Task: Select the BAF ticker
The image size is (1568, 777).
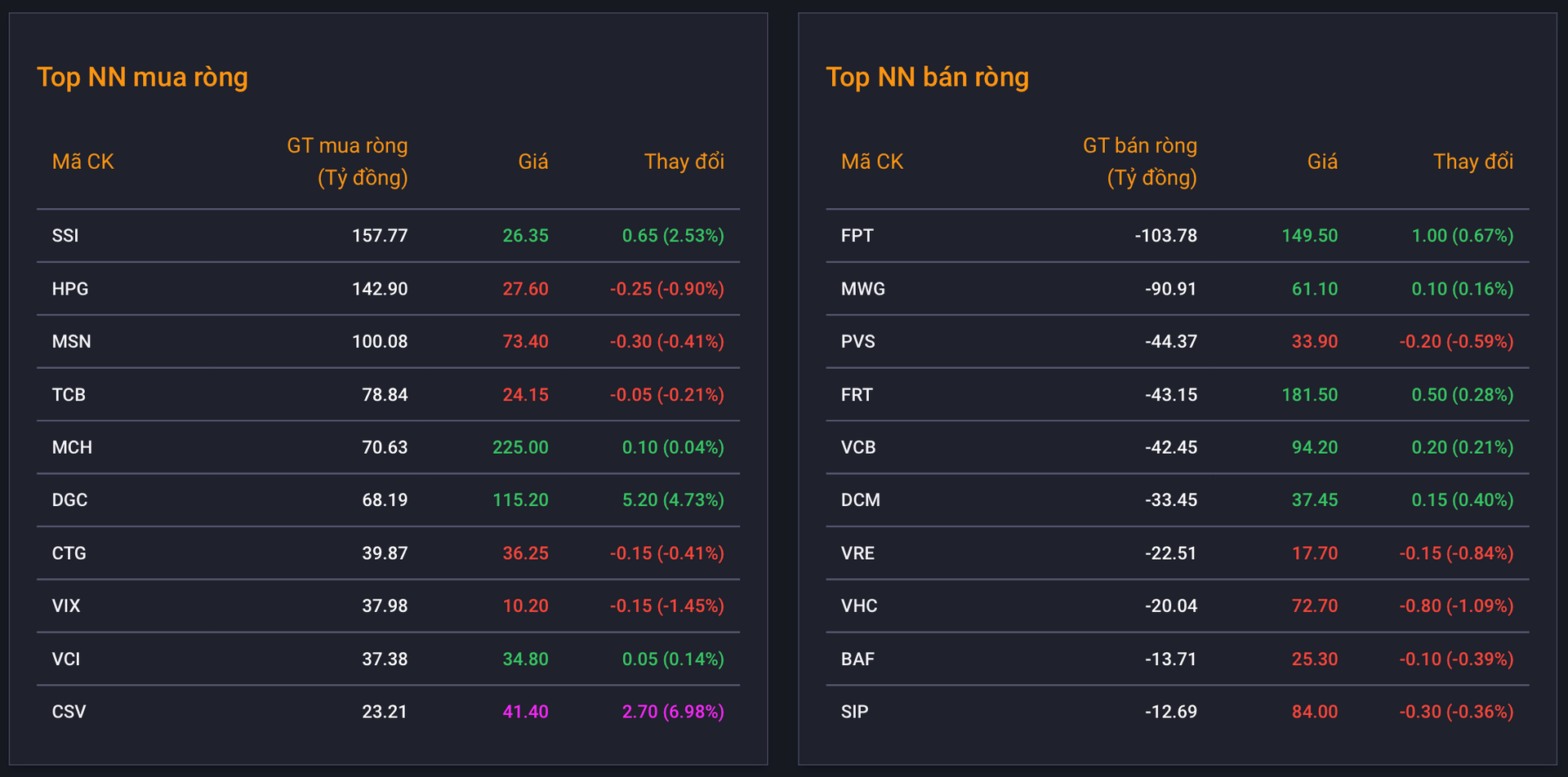Action: click(857, 659)
